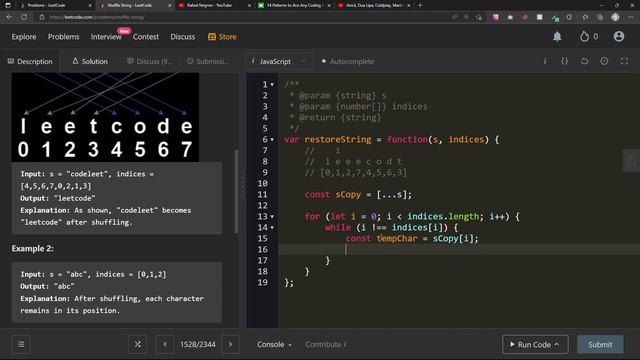The height and width of the screenshot is (360, 640).
Task: Go to the next problem arrow
Action: pos(230,344)
